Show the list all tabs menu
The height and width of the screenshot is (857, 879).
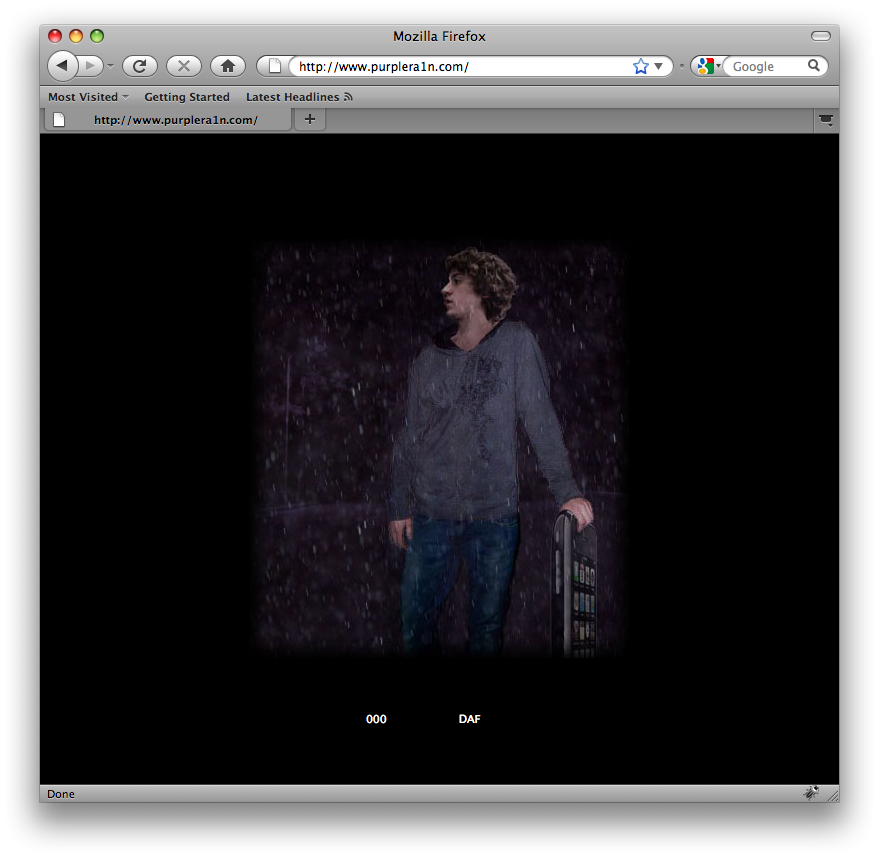pos(826,120)
